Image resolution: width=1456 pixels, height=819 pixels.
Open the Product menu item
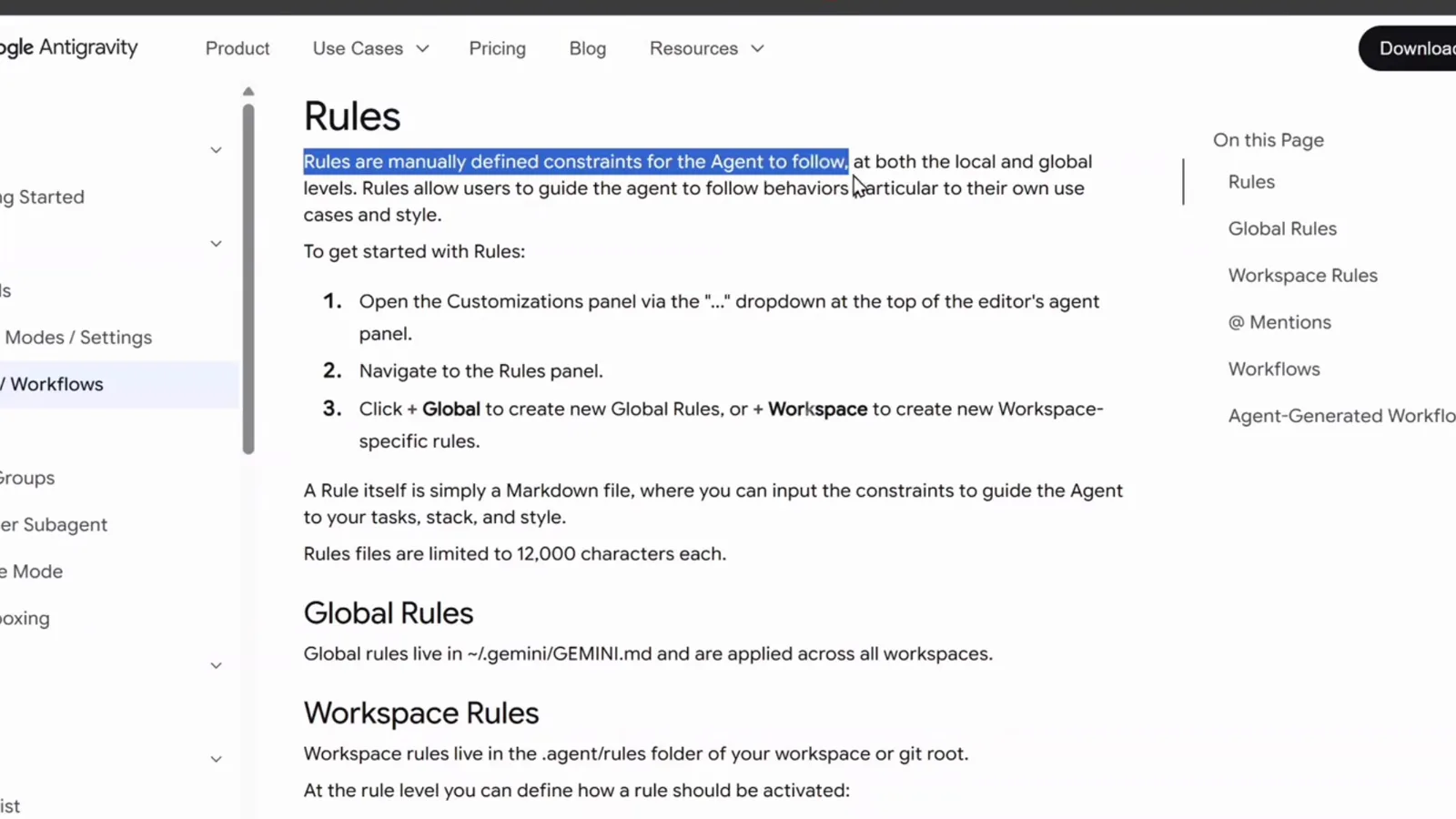click(238, 48)
